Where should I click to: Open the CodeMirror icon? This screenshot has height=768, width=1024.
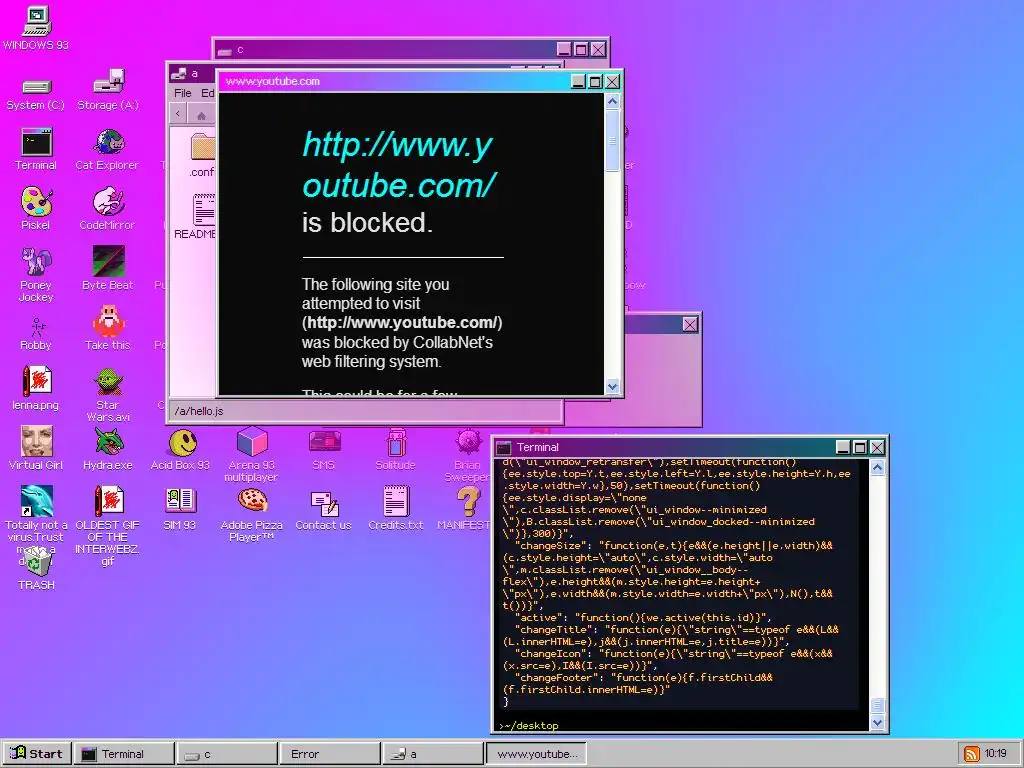(x=107, y=208)
